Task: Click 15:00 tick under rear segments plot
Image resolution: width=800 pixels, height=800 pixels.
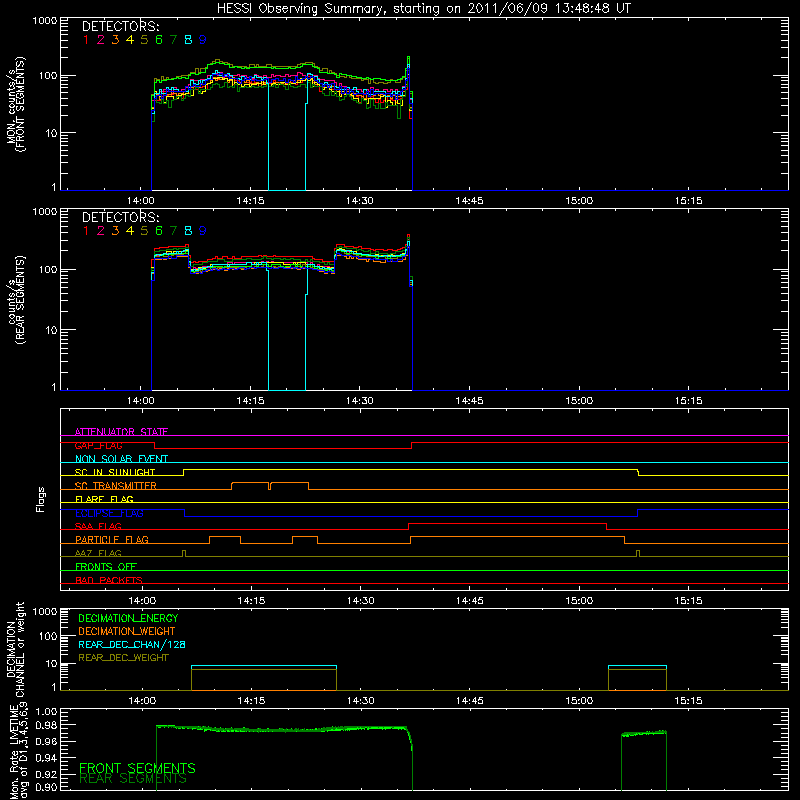Action: pyautogui.click(x=579, y=401)
